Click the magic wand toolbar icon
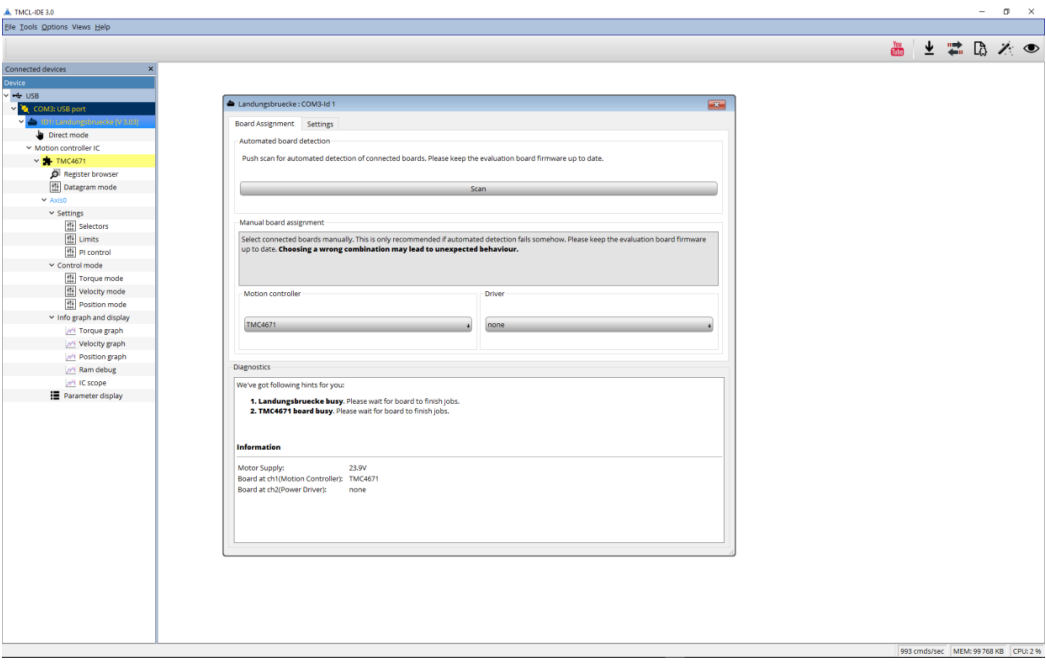The height and width of the screenshot is (665, 1046). [1006, 48]
